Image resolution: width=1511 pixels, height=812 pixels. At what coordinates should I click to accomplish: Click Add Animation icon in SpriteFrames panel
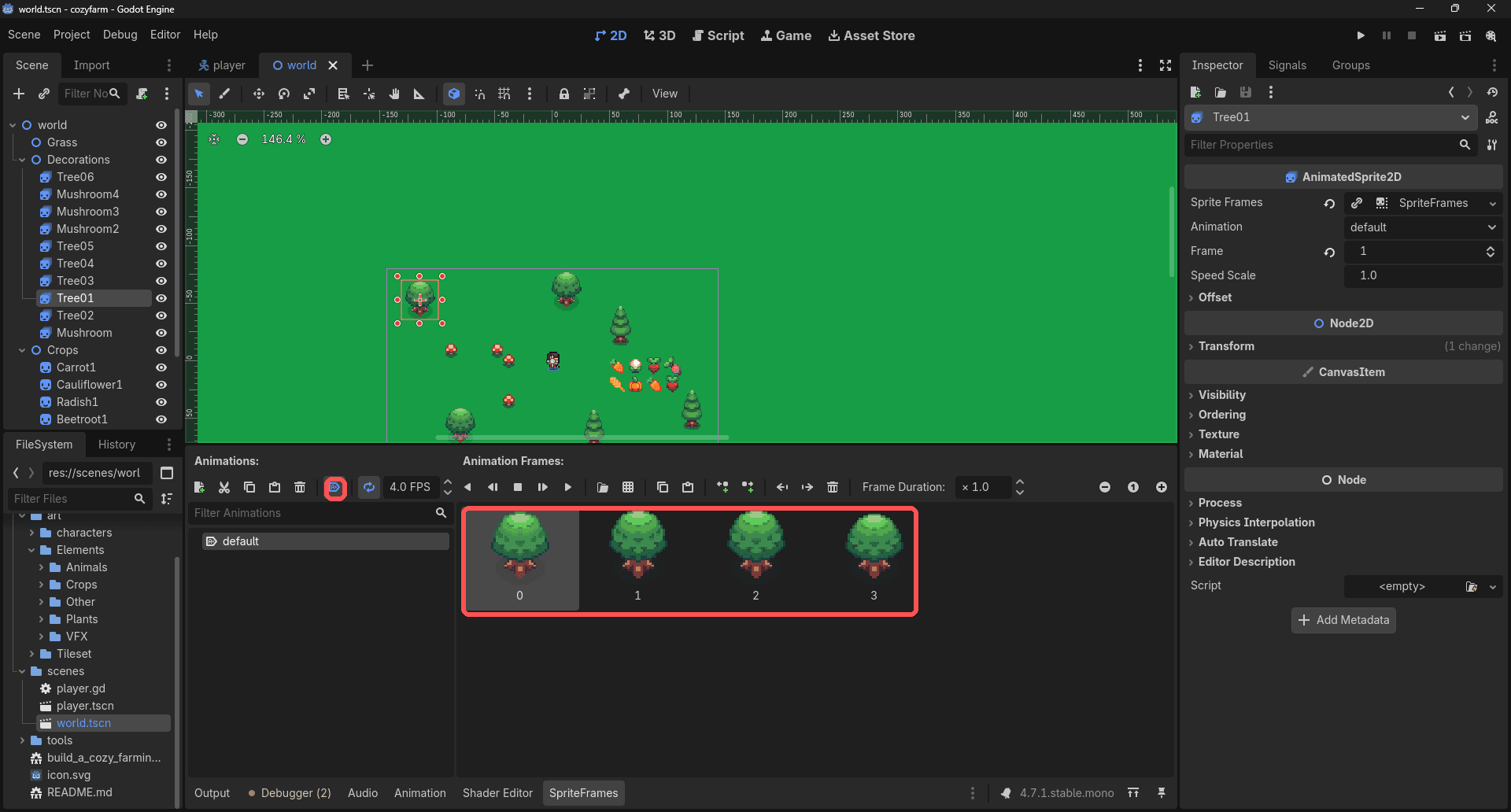pyautogui.click(x=199, y=487)
